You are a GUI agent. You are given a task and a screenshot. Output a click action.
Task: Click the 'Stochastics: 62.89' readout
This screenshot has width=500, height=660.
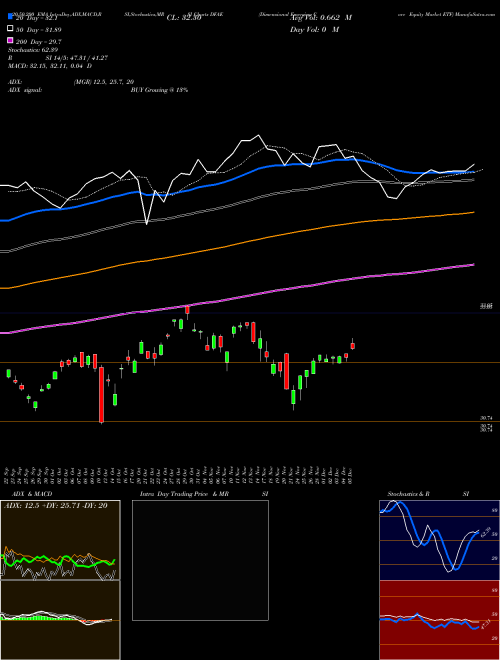point(35,50)
